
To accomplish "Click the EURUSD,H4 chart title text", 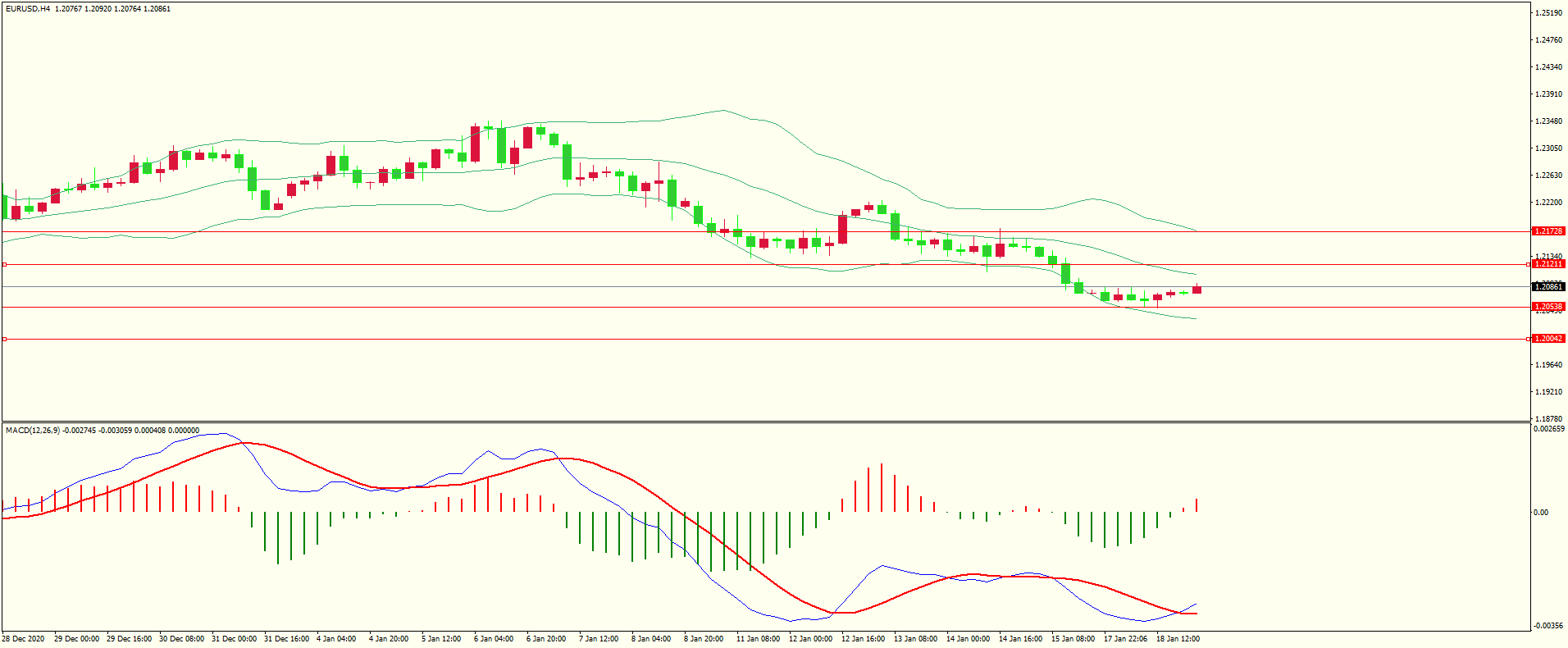I will pyautogui.click(x=28, y=9).
